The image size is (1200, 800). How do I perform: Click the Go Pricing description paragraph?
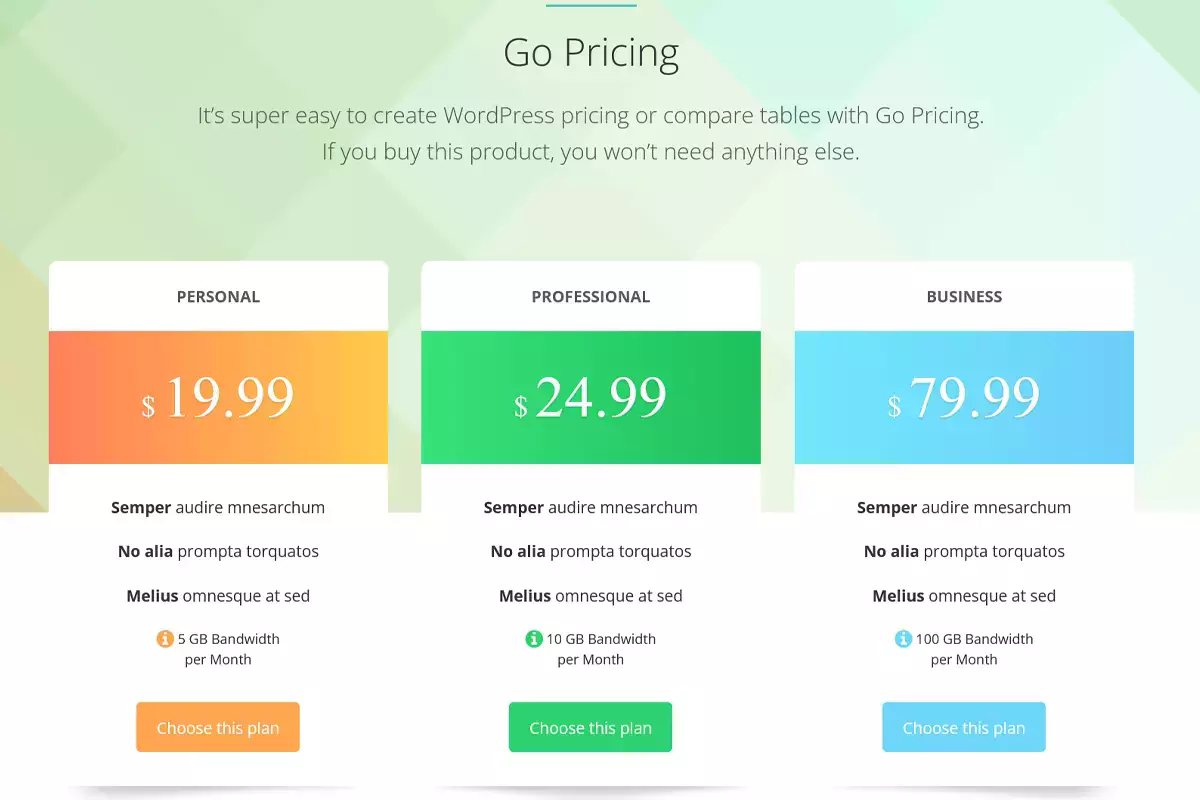click(591, 134)
